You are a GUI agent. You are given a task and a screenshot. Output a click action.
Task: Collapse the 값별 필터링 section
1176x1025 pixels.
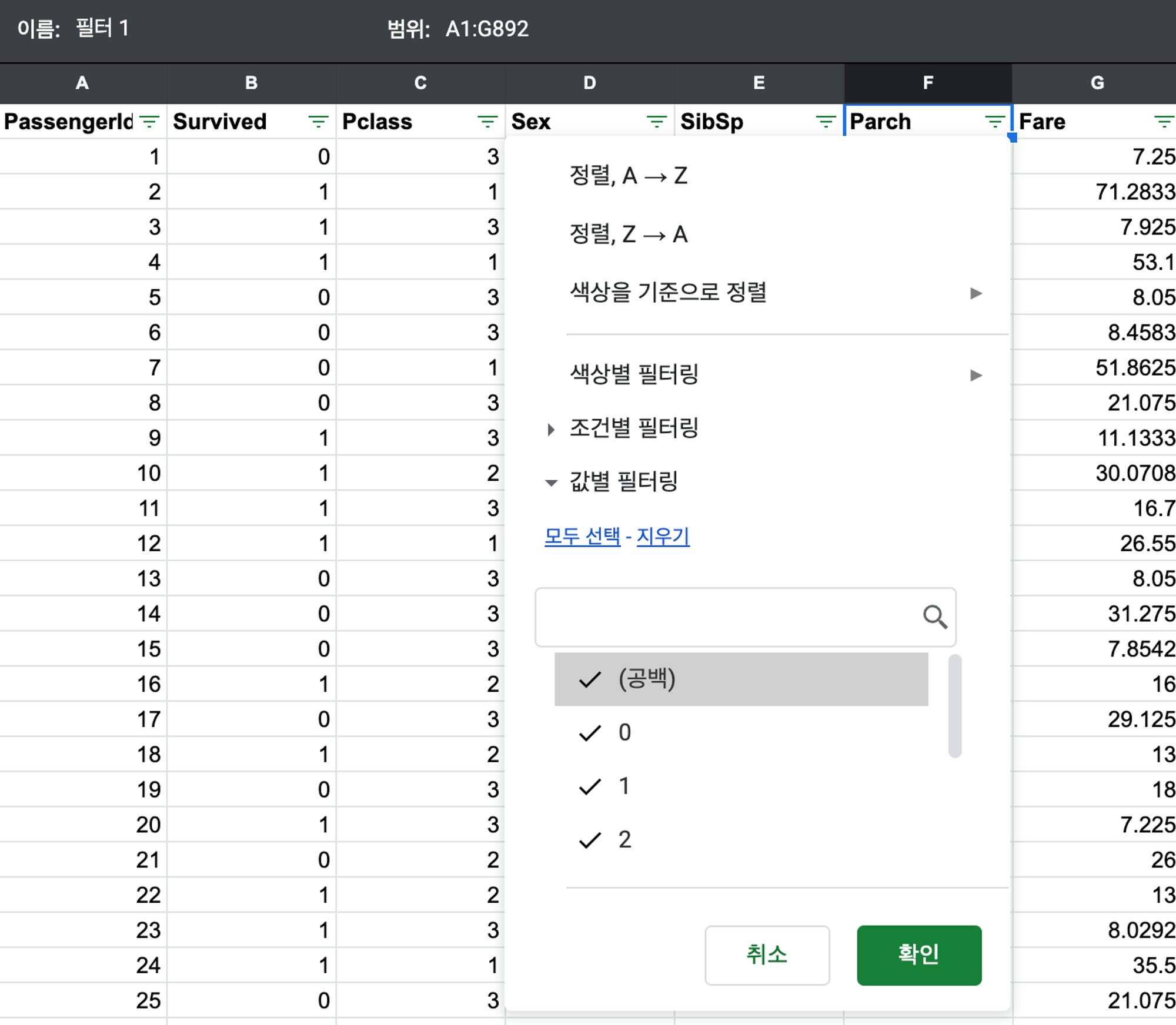click(x=623, y=483)
